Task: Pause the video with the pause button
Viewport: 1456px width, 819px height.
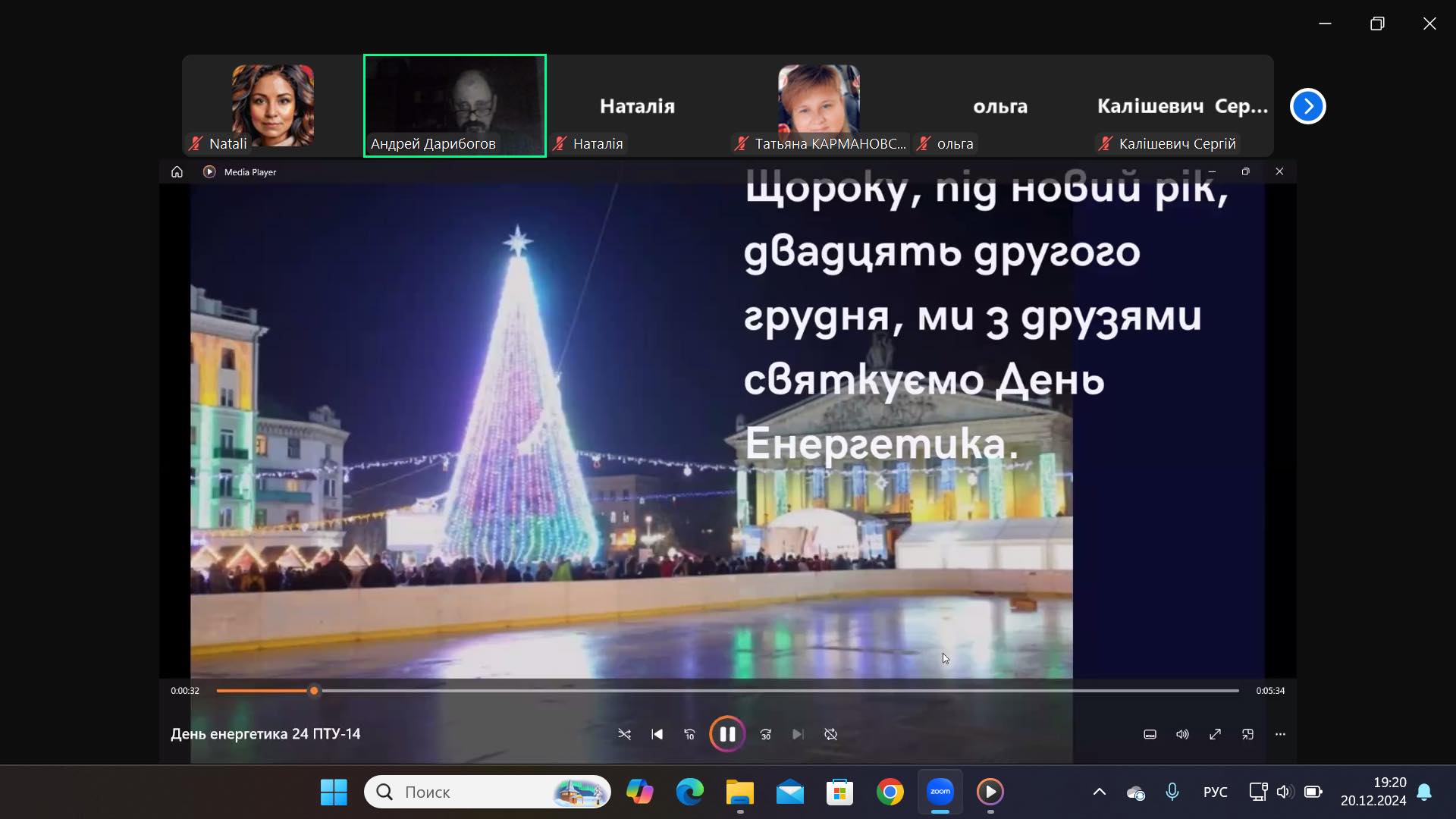Action: (726, 734)
